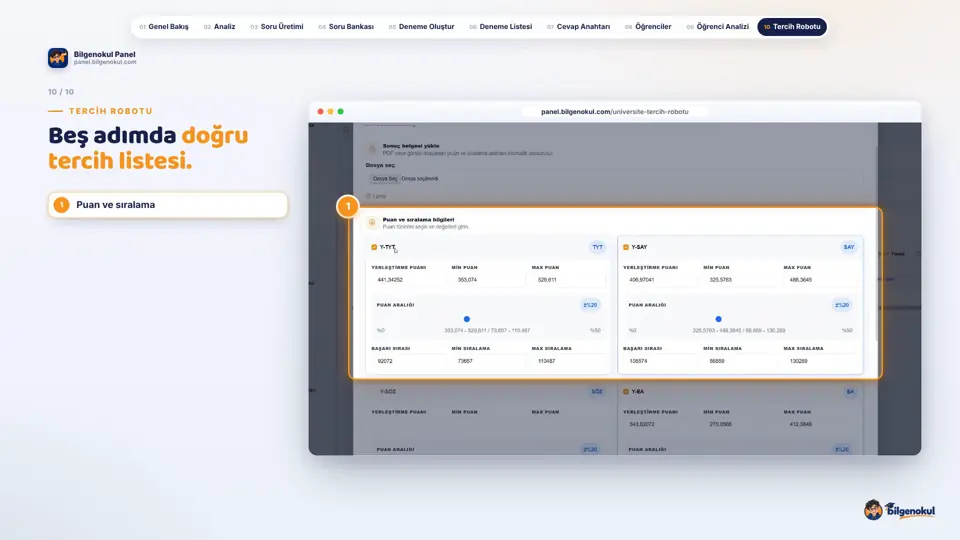Open the ±%20 range selector in Y-SAY card
The image size is (960, 540).
(842, 305)
